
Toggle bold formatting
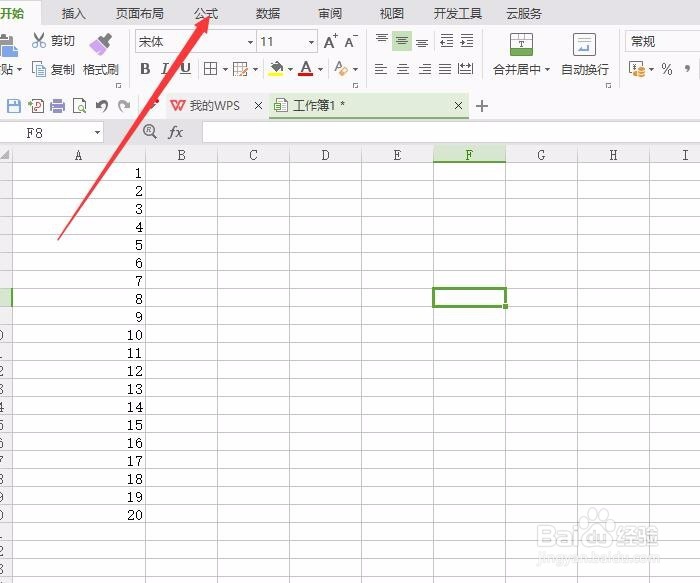tap(145, 69)
